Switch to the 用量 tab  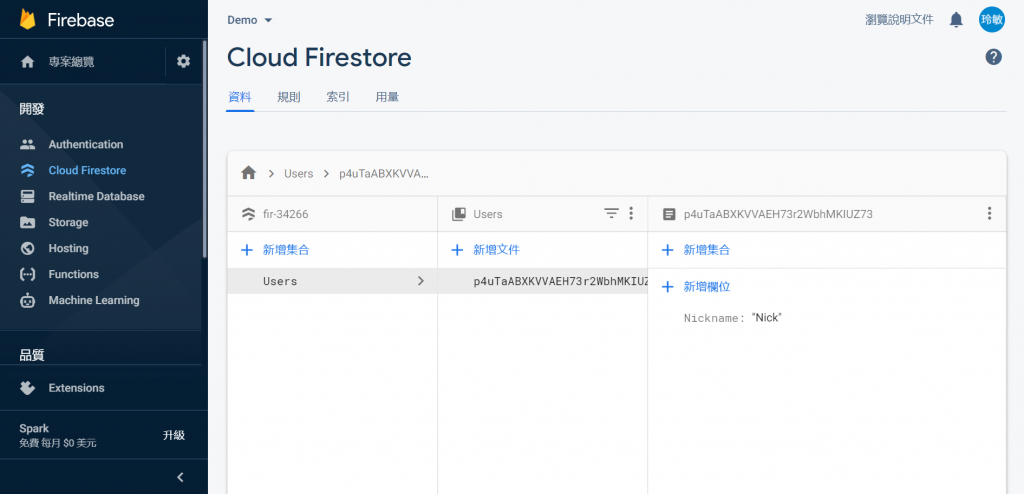tap(387, 97)
